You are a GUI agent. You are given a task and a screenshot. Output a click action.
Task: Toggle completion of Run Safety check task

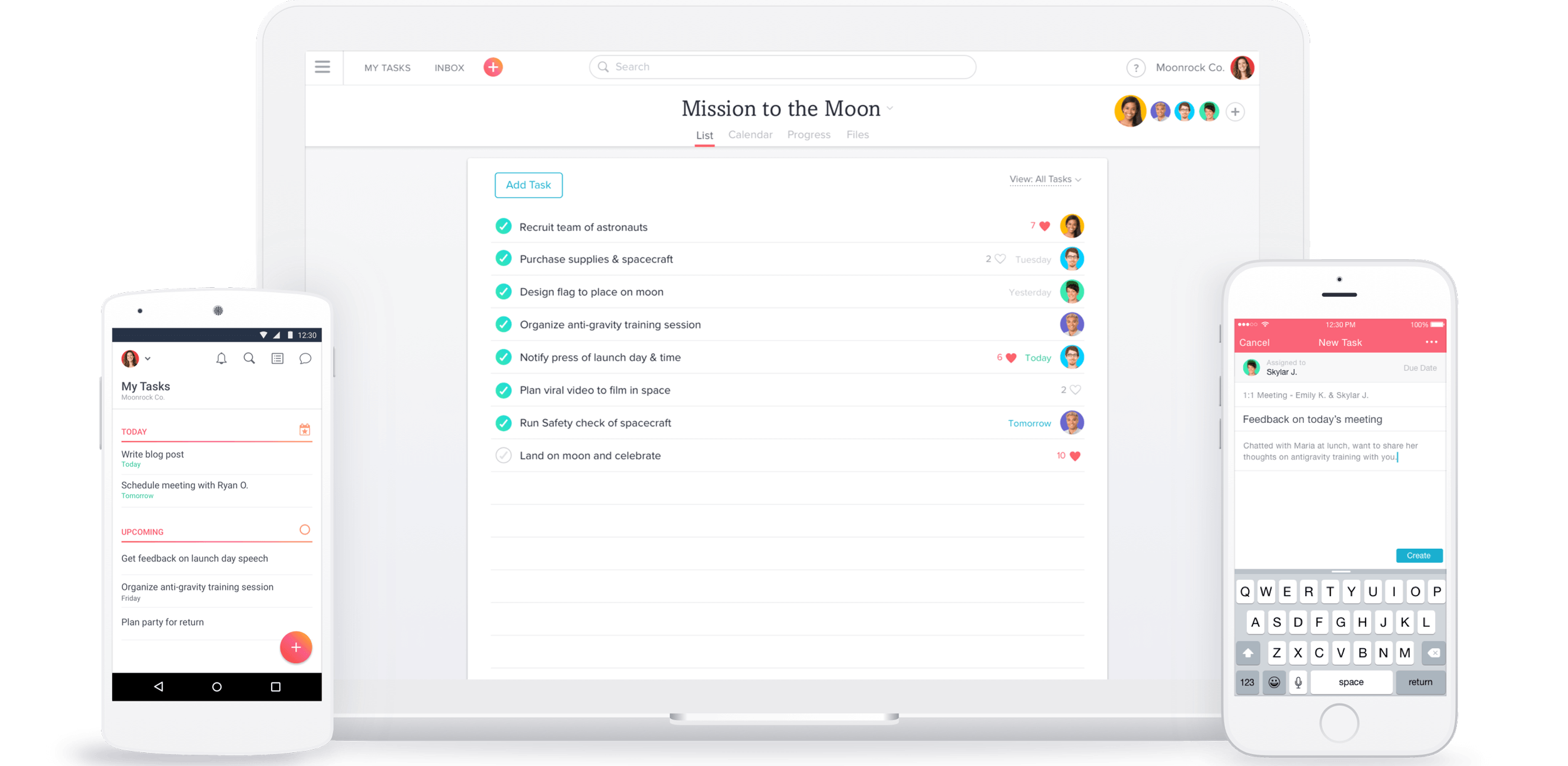click(x=504, y=423)
